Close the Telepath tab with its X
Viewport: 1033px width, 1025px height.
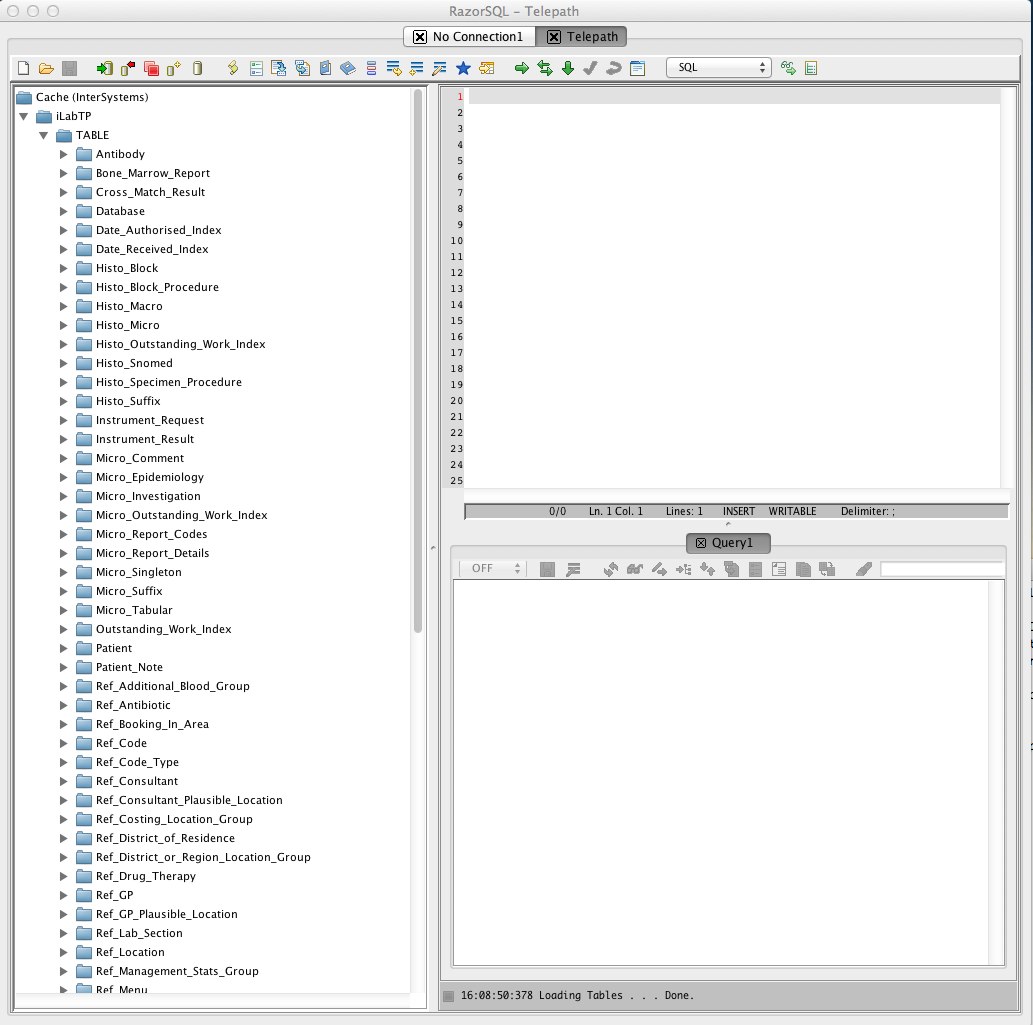(554, 37)
